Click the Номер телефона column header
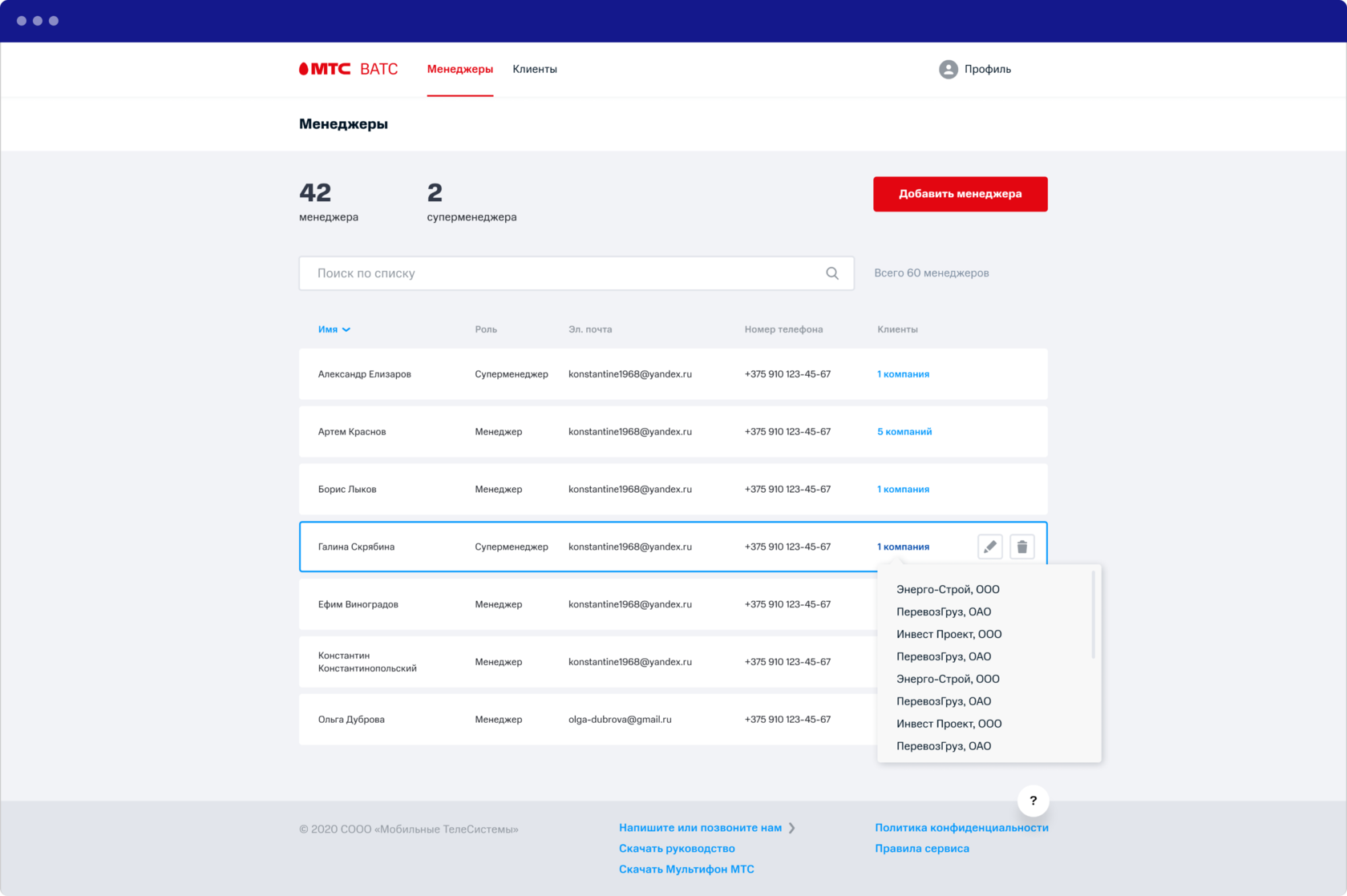Screen dimensions: 1347x896 (x=783, y=329)
